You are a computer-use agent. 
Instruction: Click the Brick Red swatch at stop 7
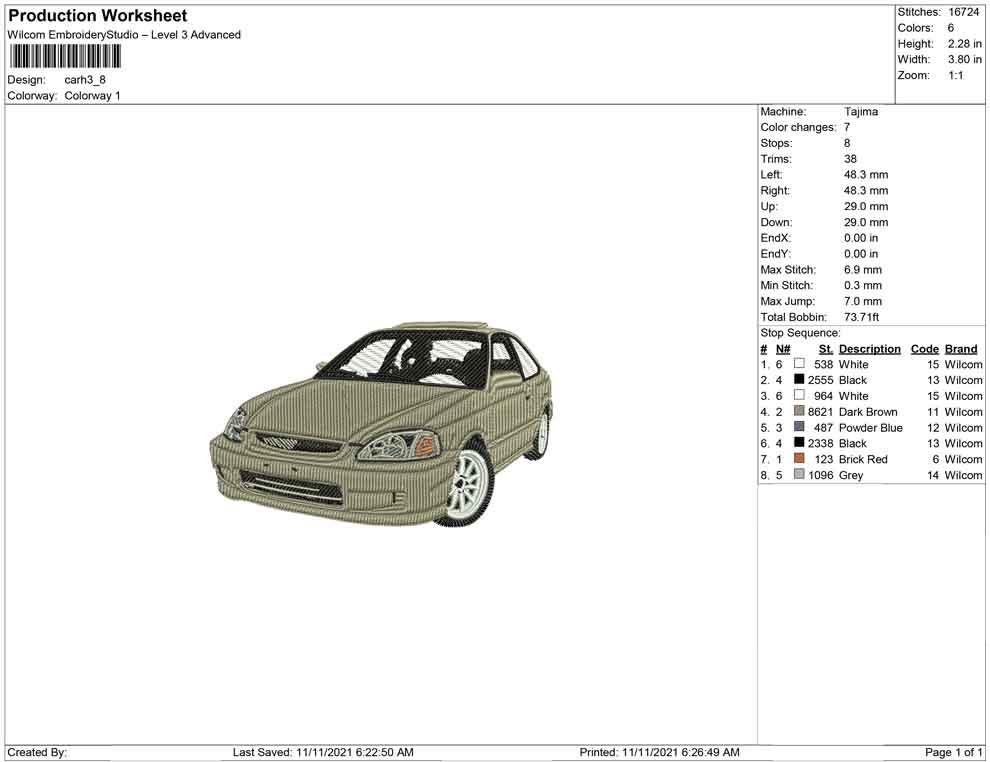pos(798,459)
